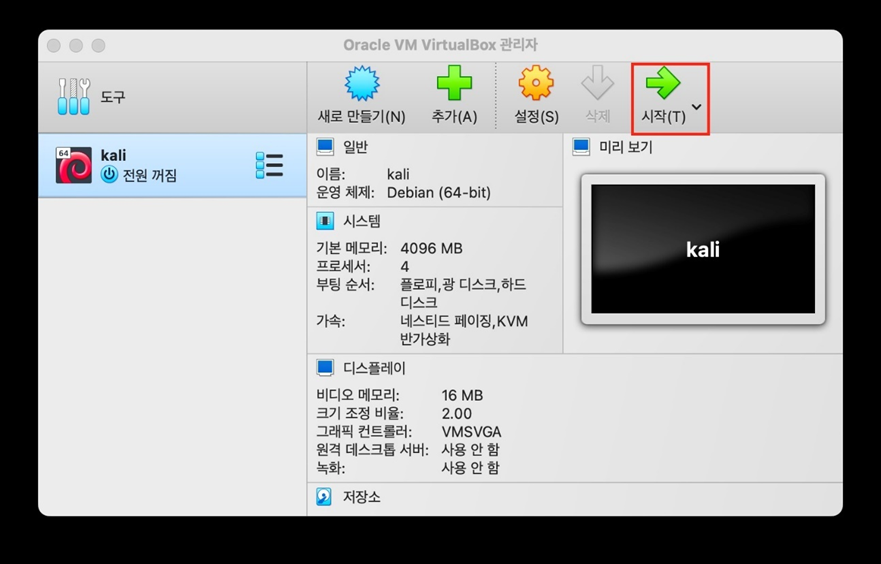Click the 삭제 down-arrow icon

(x=597, y=83)
